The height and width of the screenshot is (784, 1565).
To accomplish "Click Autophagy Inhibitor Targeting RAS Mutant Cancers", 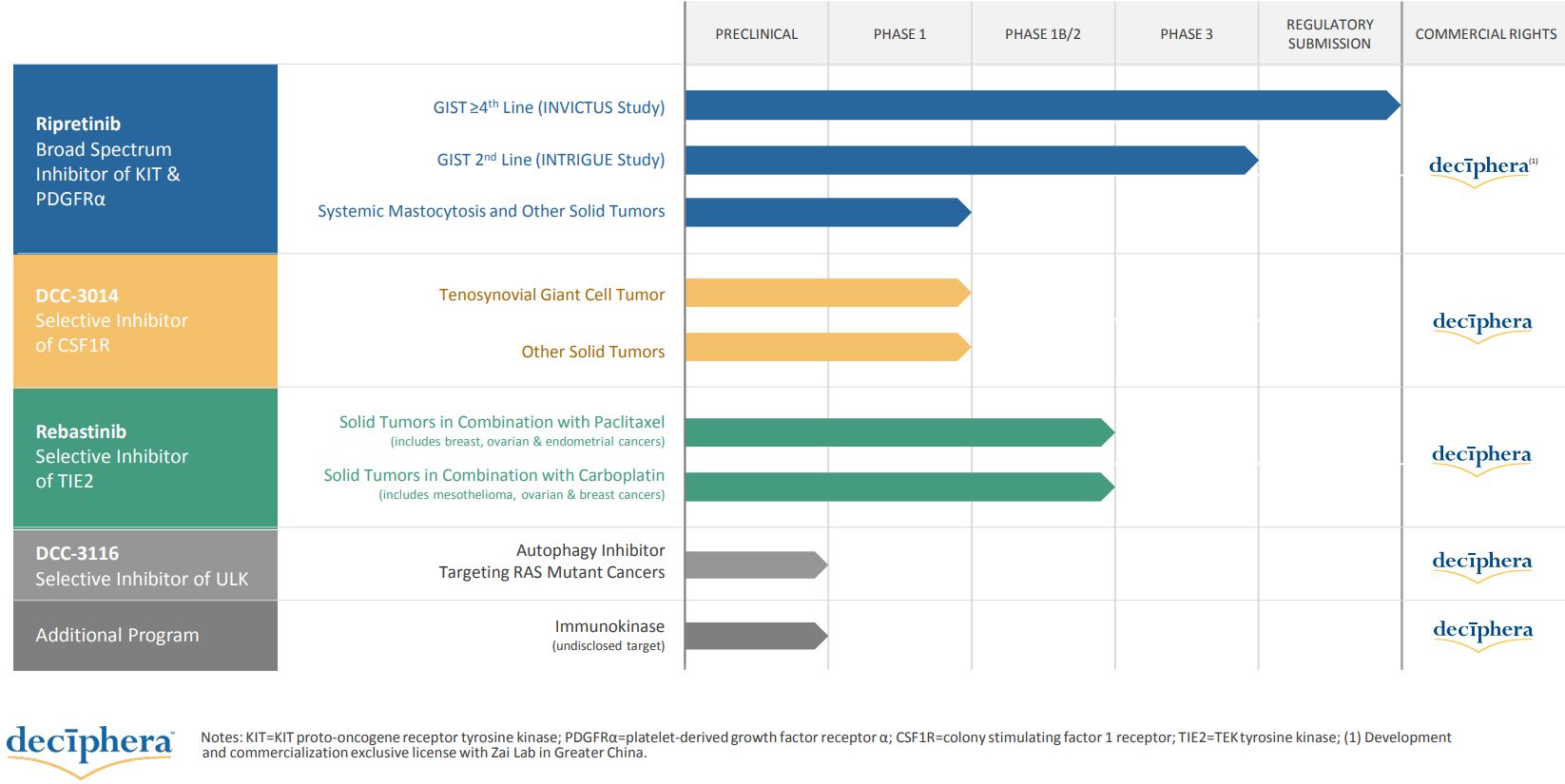I will pos(551,561).
